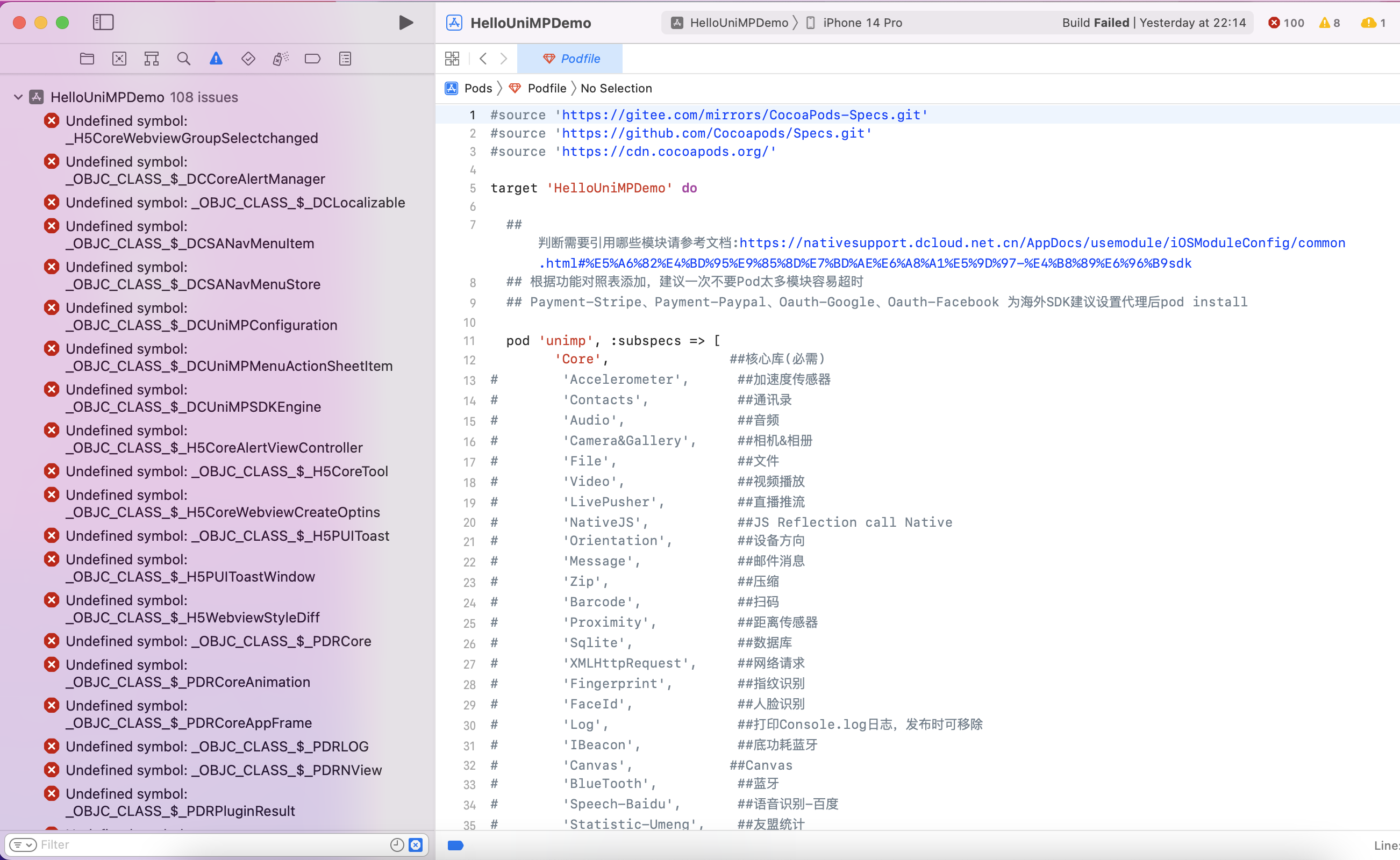Collapse the HelloUniMPDemo issues group
The height and width of the screenshot is (860, 1400).
pyautogui.click(x=18, y=97)
